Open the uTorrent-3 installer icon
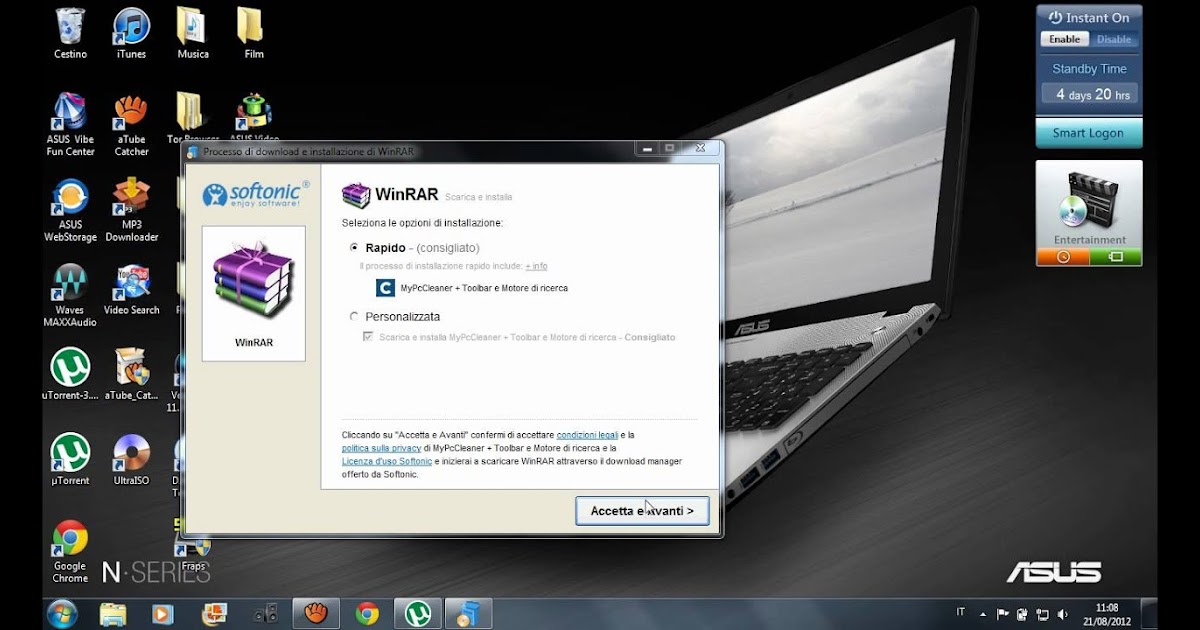1200x630 pixels. [70, 375]
